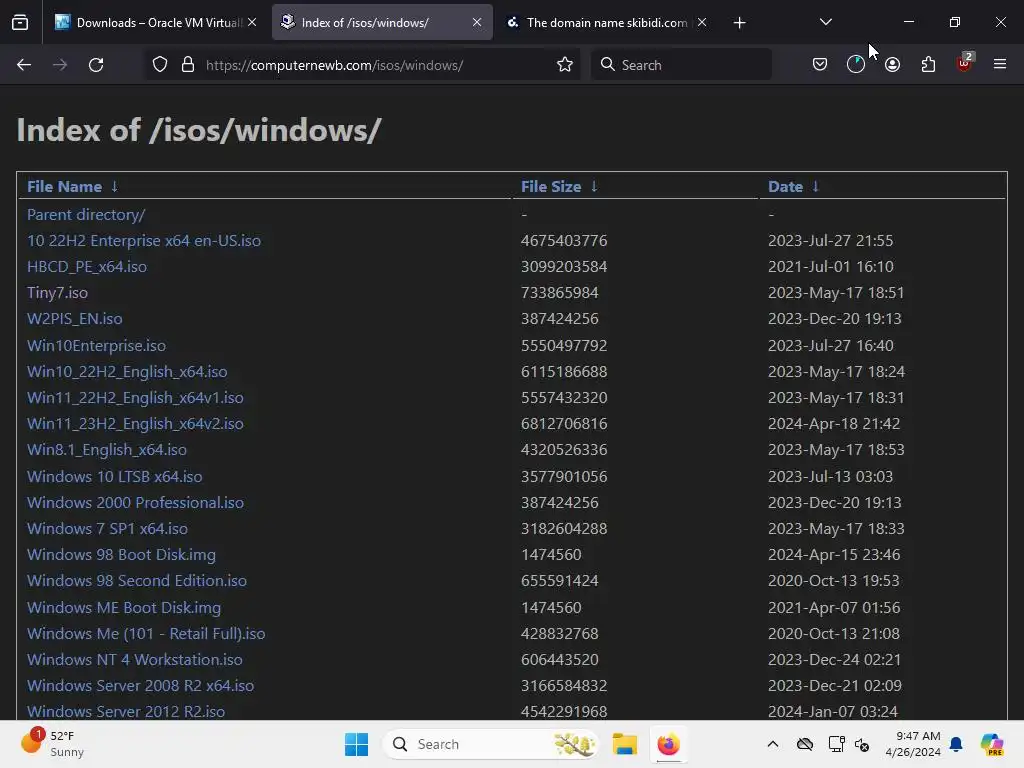The width and height of the screenshot is (1024, 768).
Task: Download Windows 10 LTSB x64.iso
Action: (x=114, y=477)
